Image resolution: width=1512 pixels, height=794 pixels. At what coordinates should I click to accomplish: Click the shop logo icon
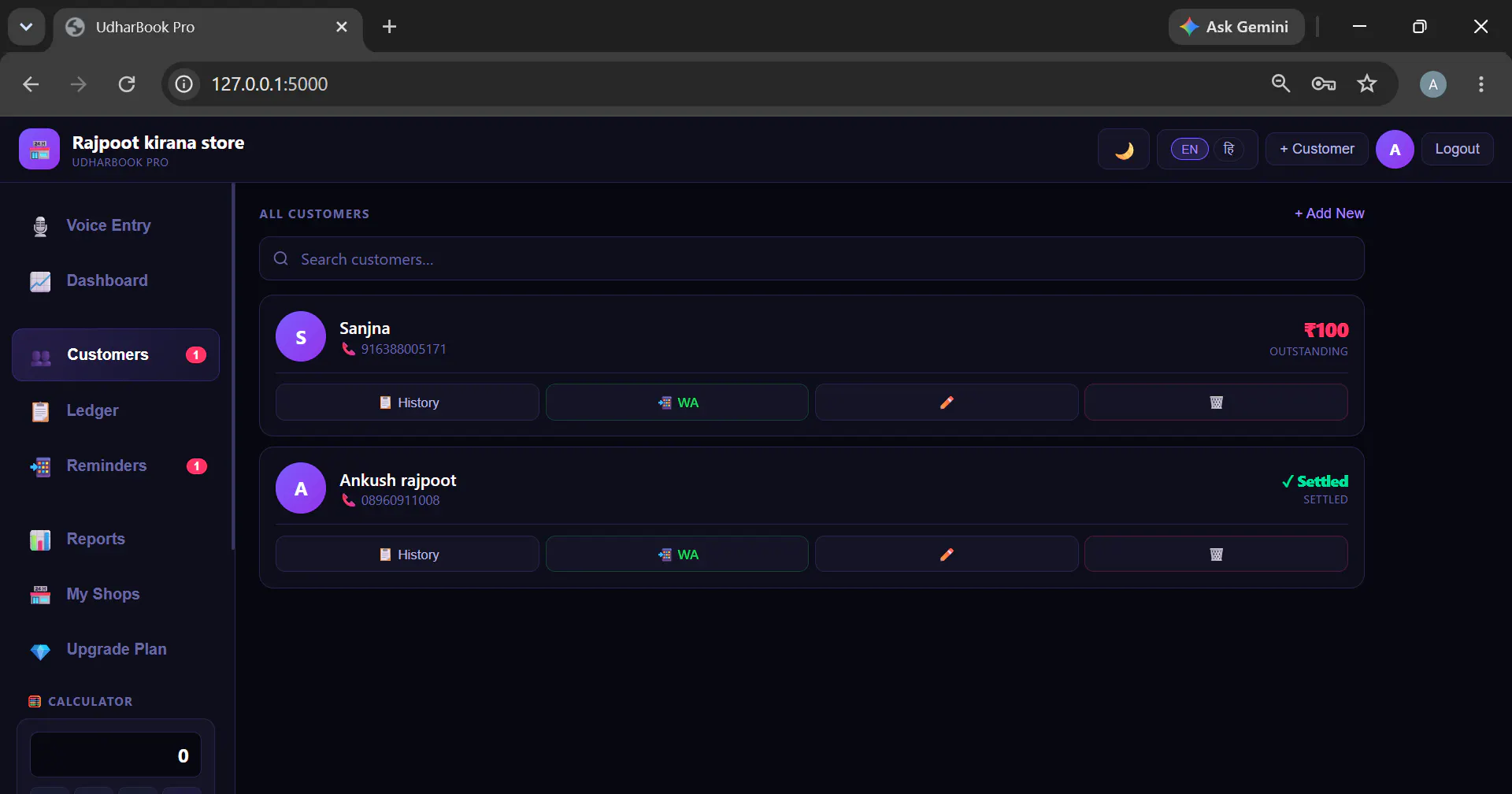[x=39, y=149]
